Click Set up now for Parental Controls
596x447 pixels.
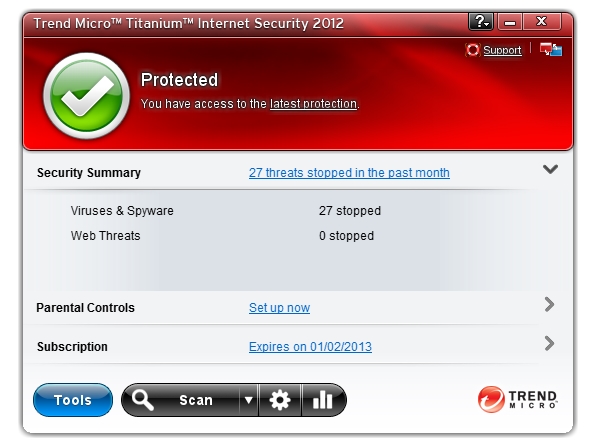coord(279,308)
